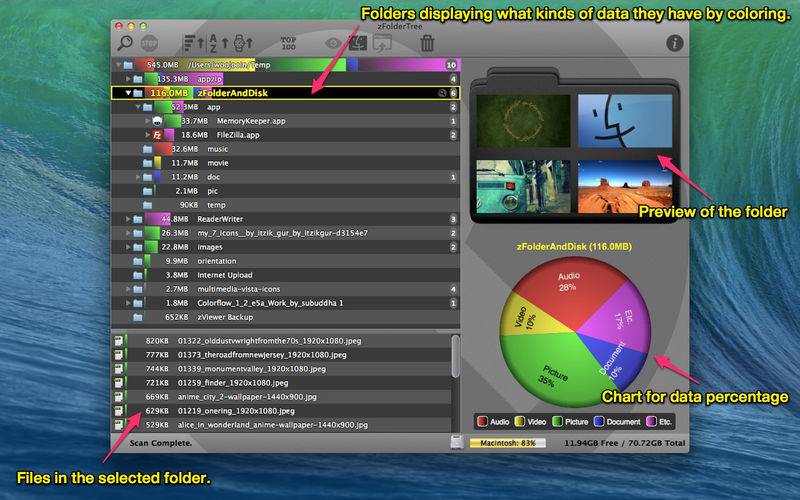Expand the ReaderWriter folder
800x500 pixels.
click(x=128, y=219)
